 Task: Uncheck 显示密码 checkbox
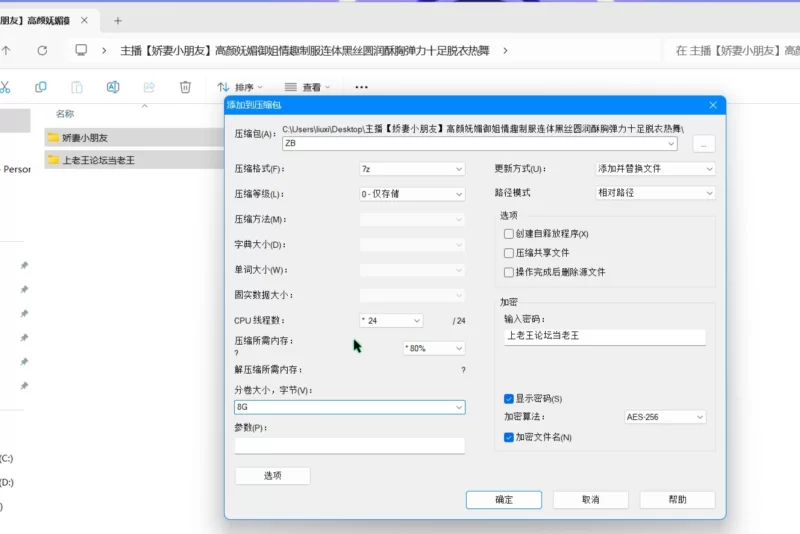[x=509, y=398]
